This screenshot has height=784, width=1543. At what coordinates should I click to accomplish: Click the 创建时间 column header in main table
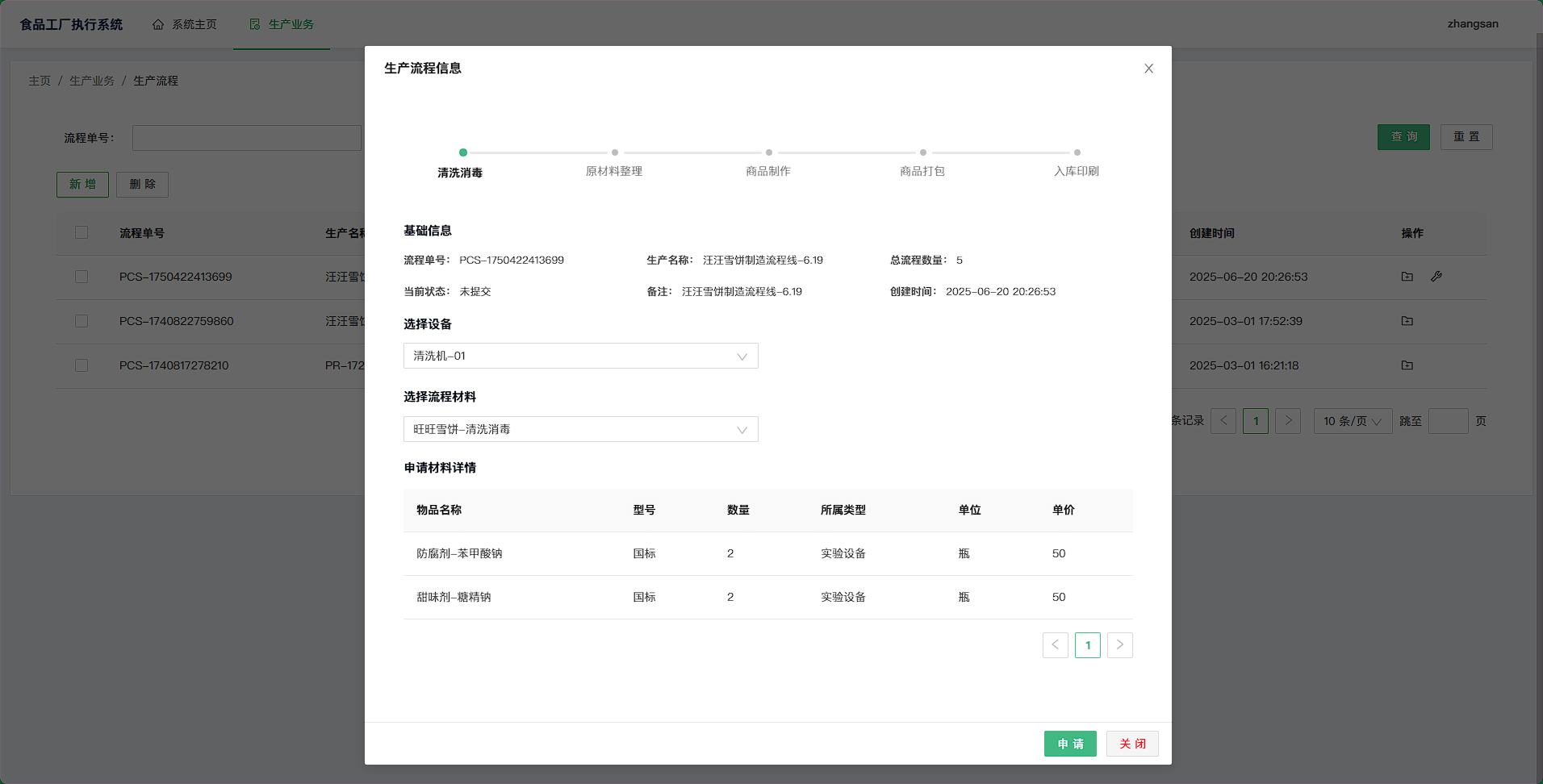[x=1212, y=233]
